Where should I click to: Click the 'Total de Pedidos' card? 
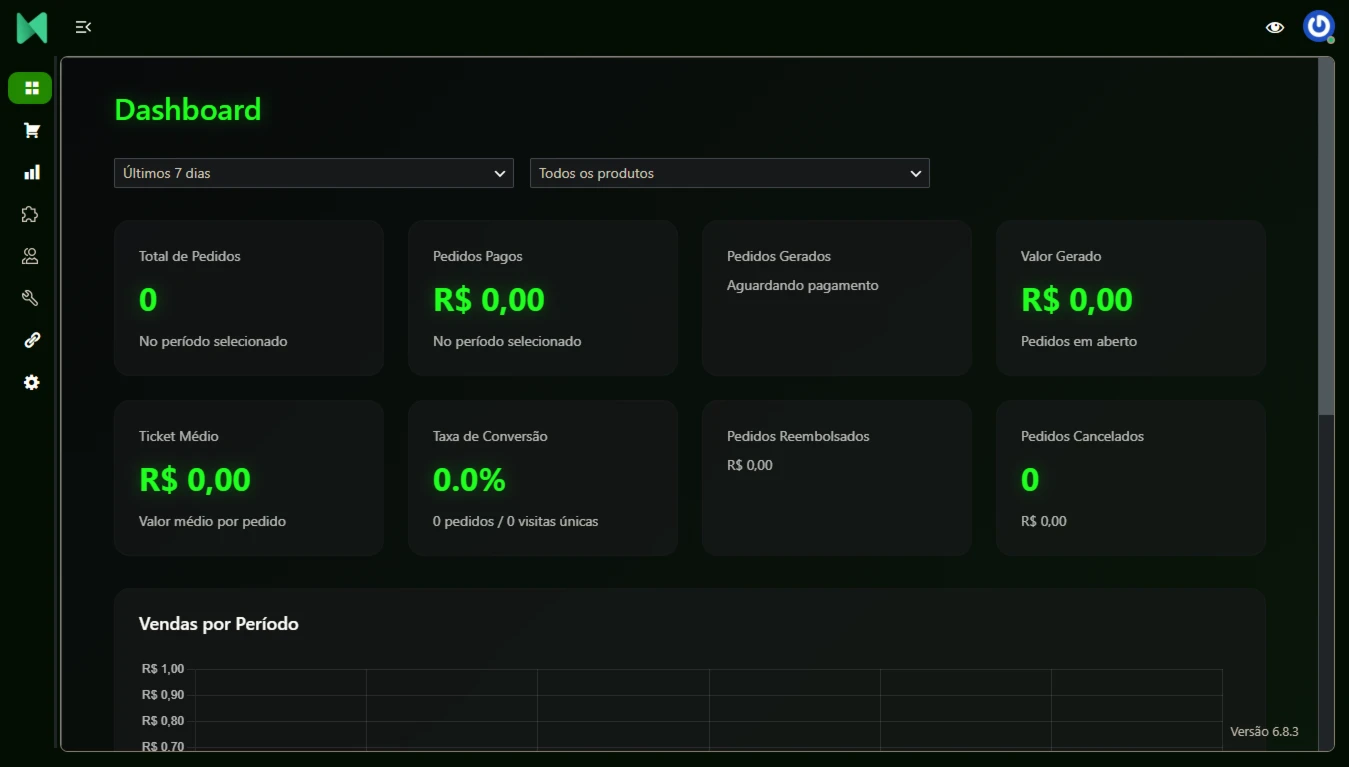(249, 298)
